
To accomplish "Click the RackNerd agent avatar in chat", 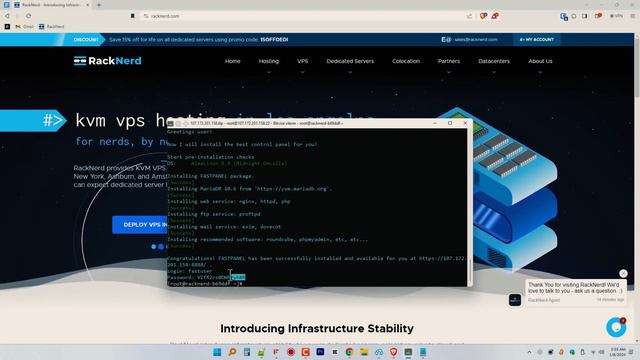I will (x=515, y=300).
